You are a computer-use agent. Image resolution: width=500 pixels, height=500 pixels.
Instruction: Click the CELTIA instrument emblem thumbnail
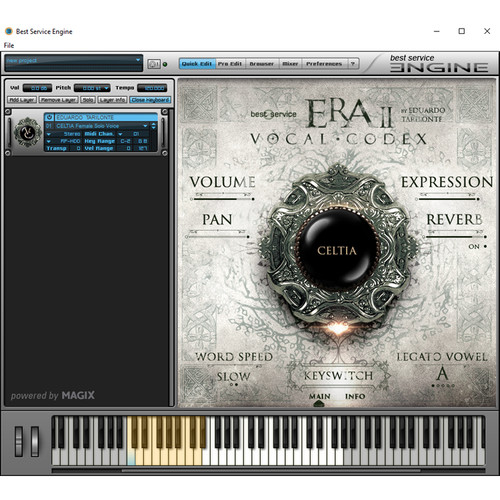[x=27, y=133]
